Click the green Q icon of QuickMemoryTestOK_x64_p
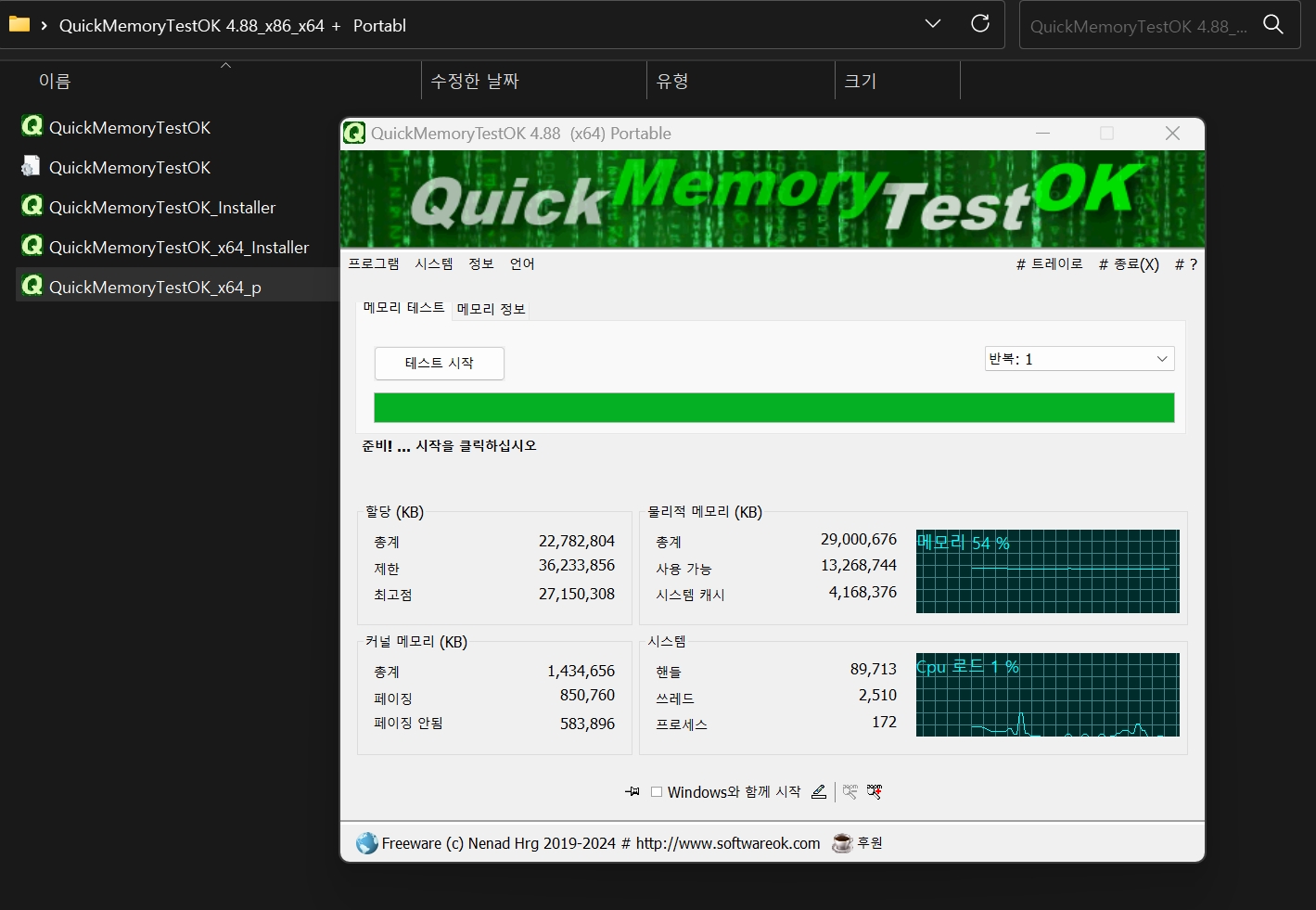Viewport: 1316px width, 910px height. 32,286
